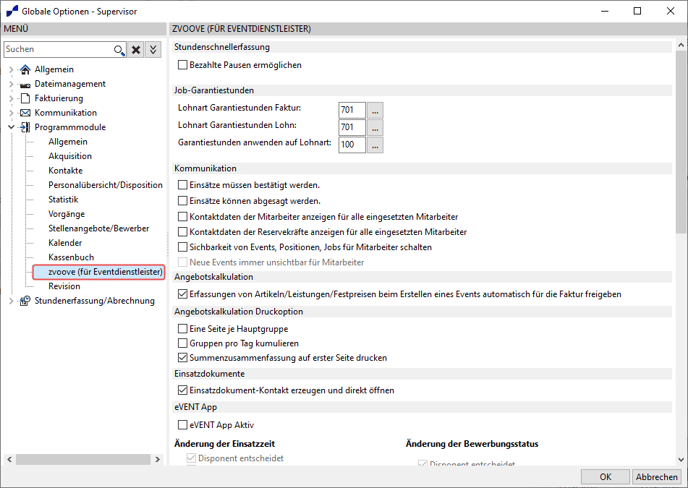Enable Bezahlte Pausen ermöglichen

pyautogui.click(x=183, y=65)
